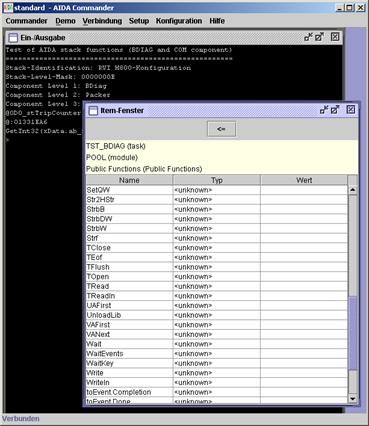
Task: Click the Typ cell of the WaitKey row
Action: pyautogui.click(x=217, y=363)
